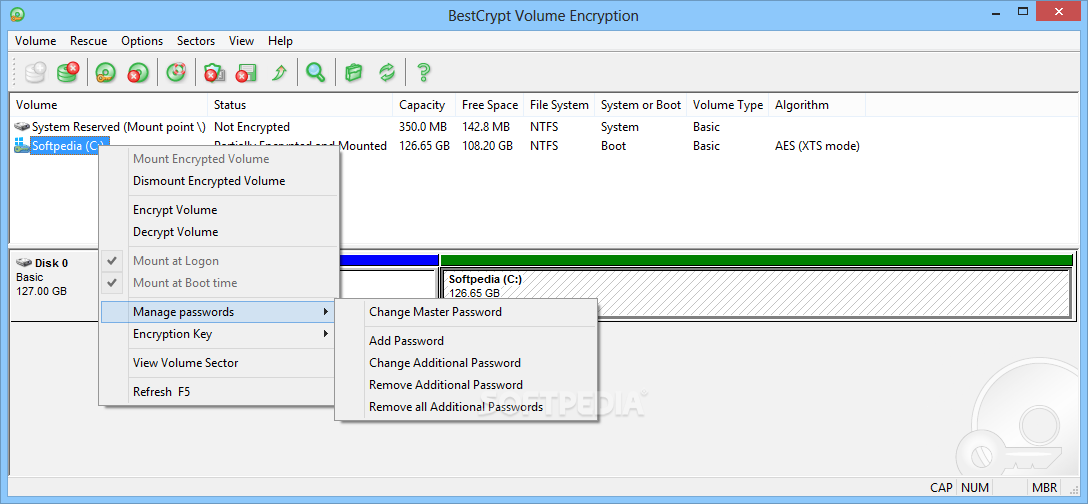
Task: Choose Change Additional Password
Action: pyautogui.click(x=466, y=362)
